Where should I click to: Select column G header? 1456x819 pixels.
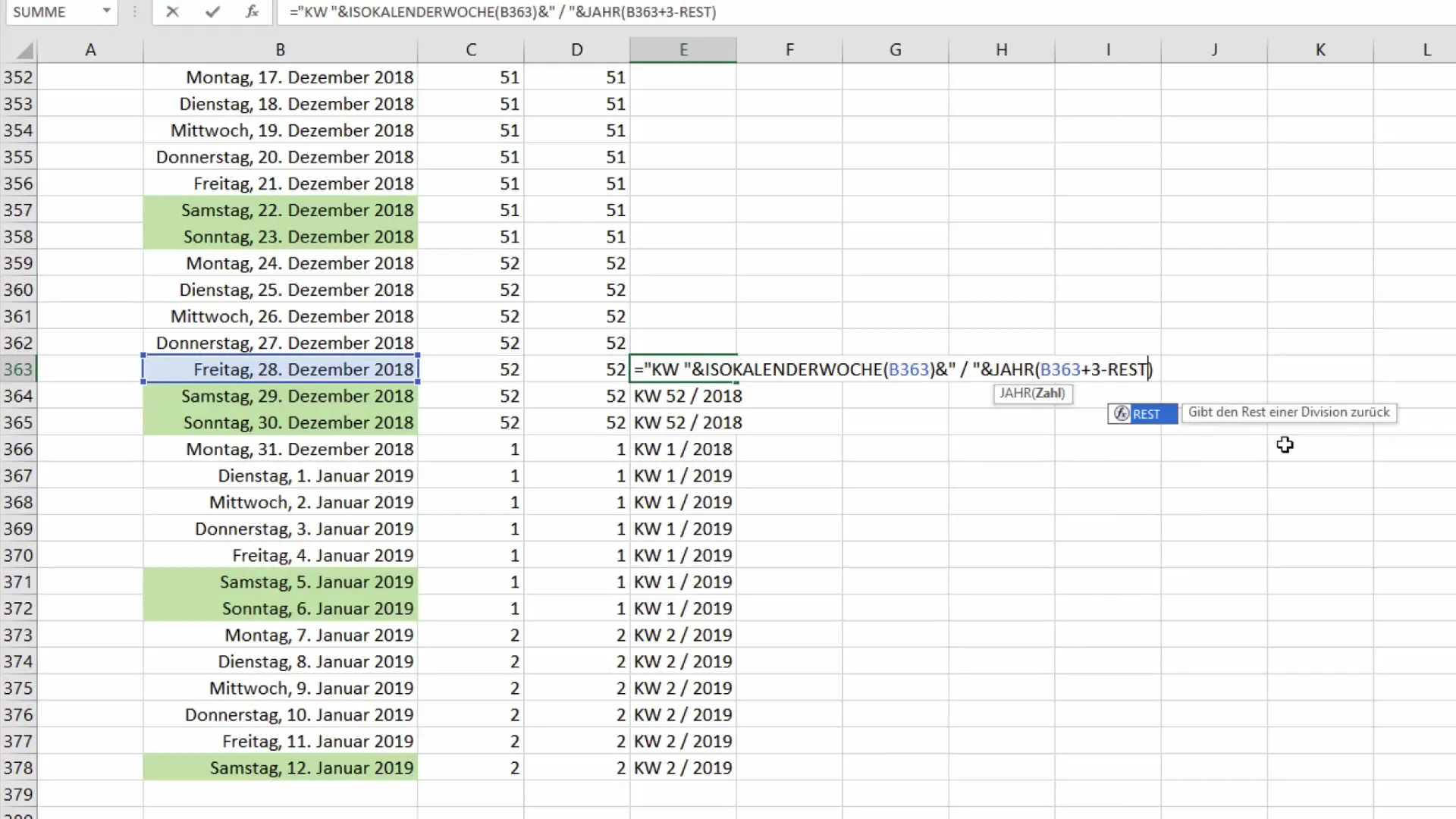[896, 50]
